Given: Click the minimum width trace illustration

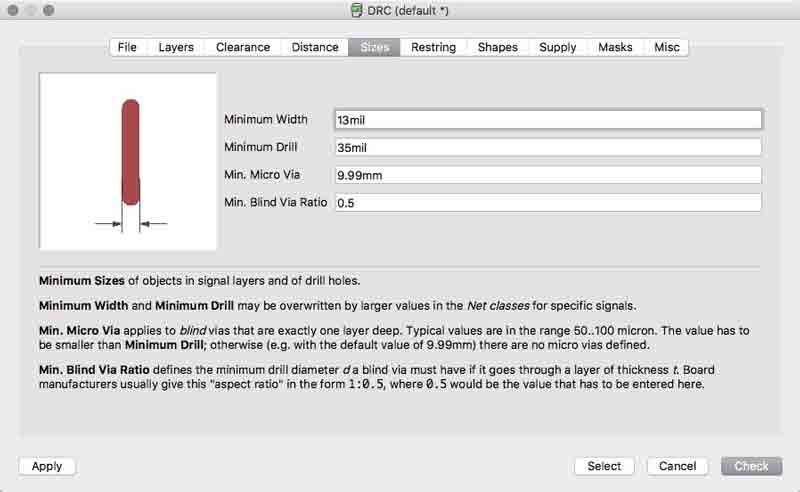Looking at the screenshot, I should [128, 161].
